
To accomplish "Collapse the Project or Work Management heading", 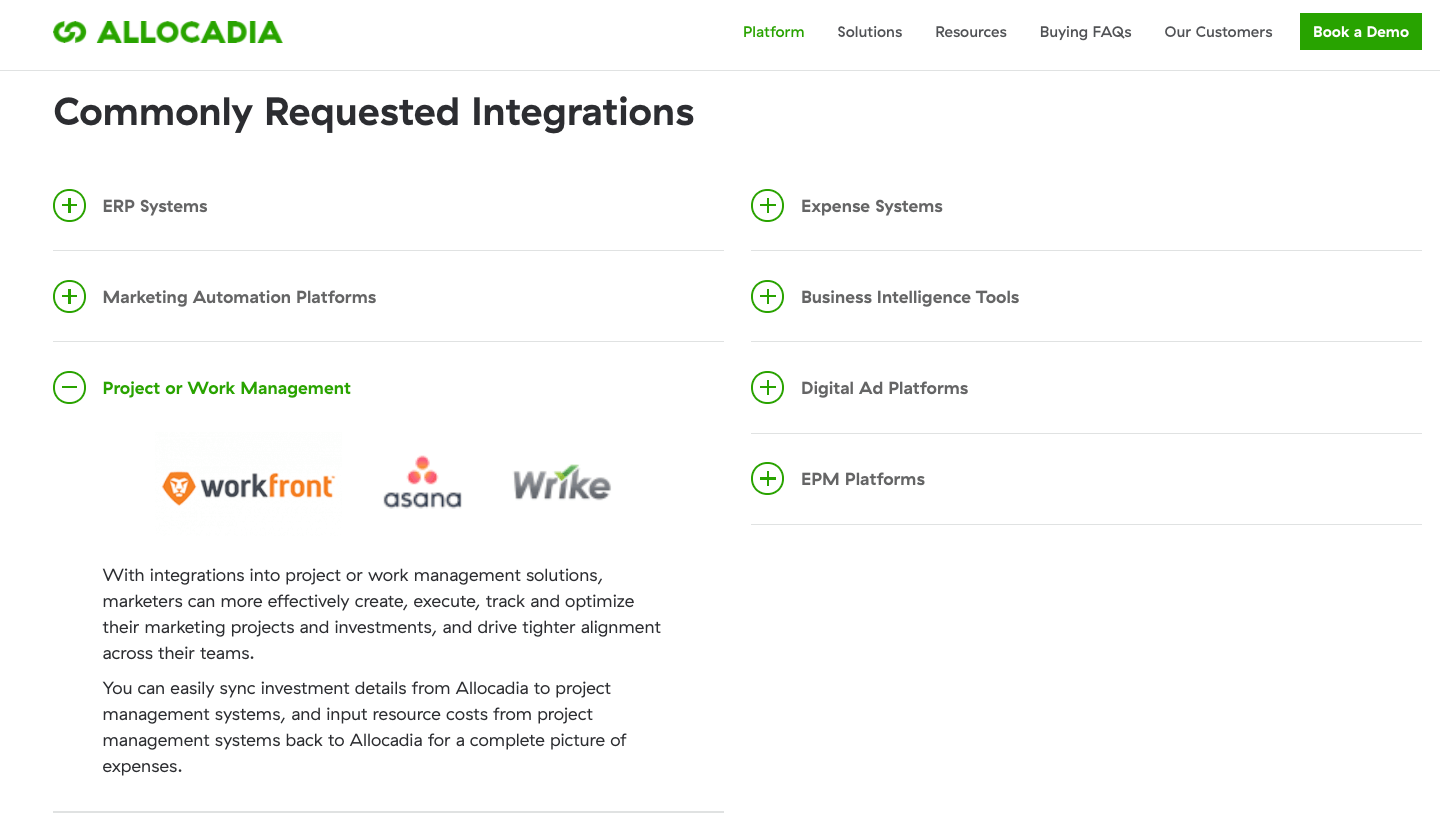I will (x=226, y=388).
